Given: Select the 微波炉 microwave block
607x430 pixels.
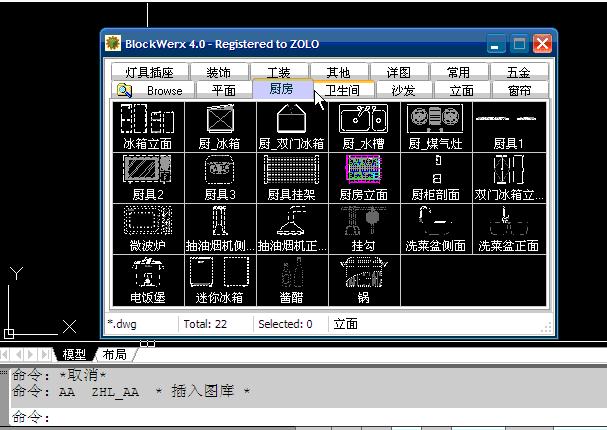Looking at the screenshot, I should click(x=148, y=229).
